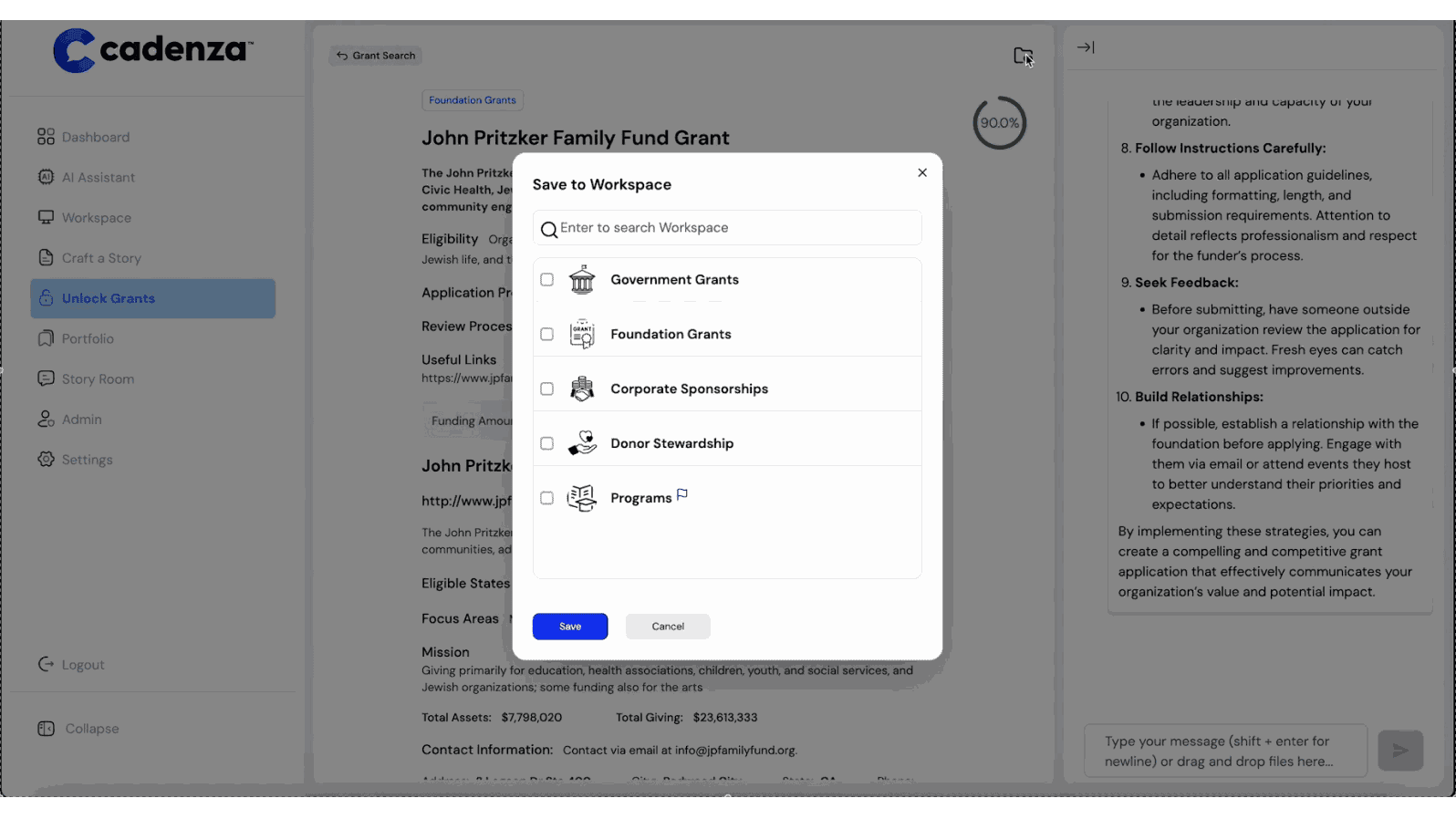Go back to Grant Search

point(376,56)
